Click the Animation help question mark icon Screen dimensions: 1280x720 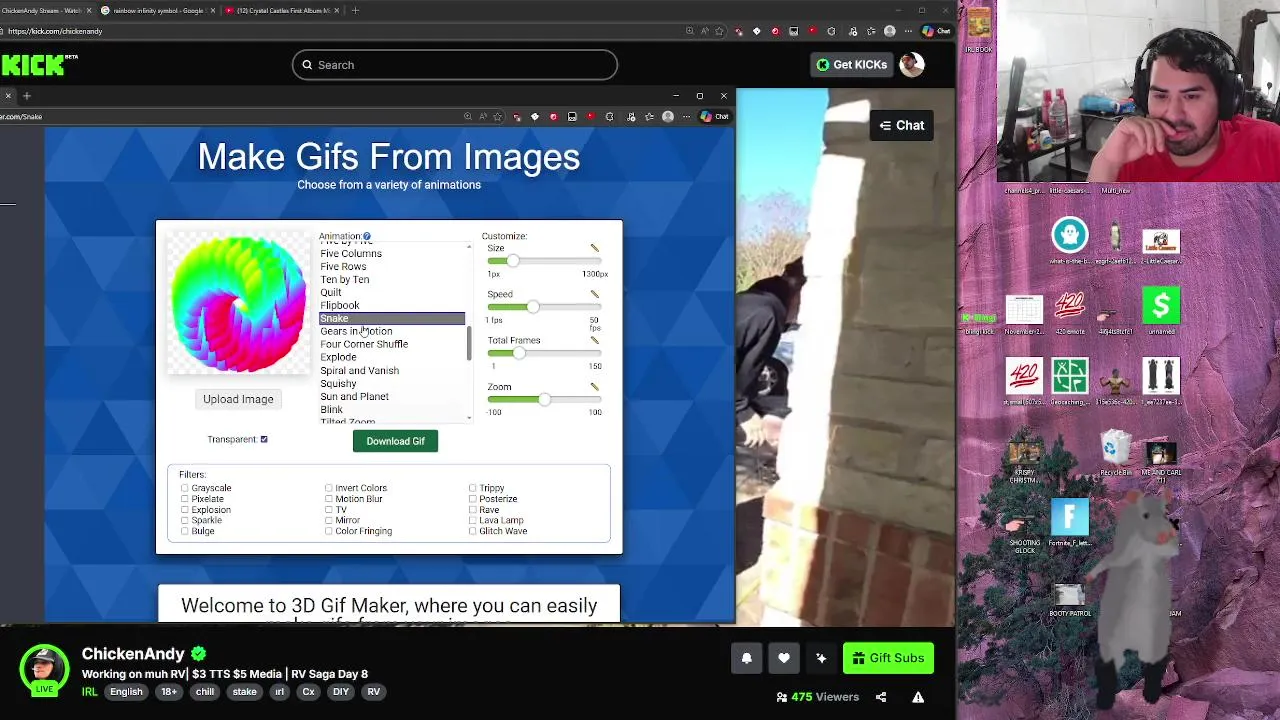point(367,237)
